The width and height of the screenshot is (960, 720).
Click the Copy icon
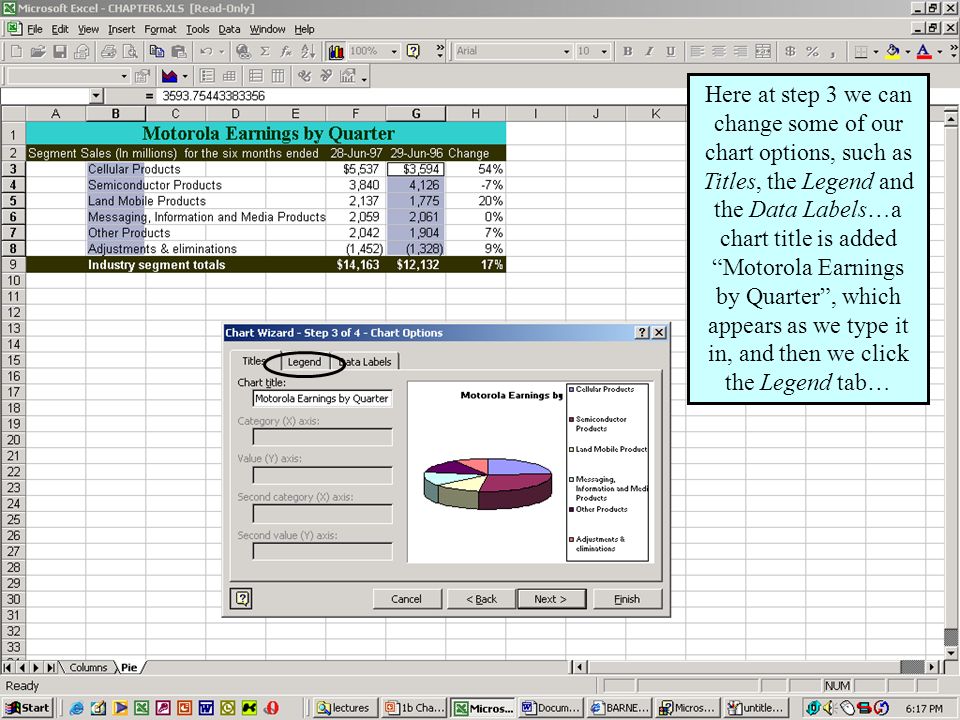point(157,51)
